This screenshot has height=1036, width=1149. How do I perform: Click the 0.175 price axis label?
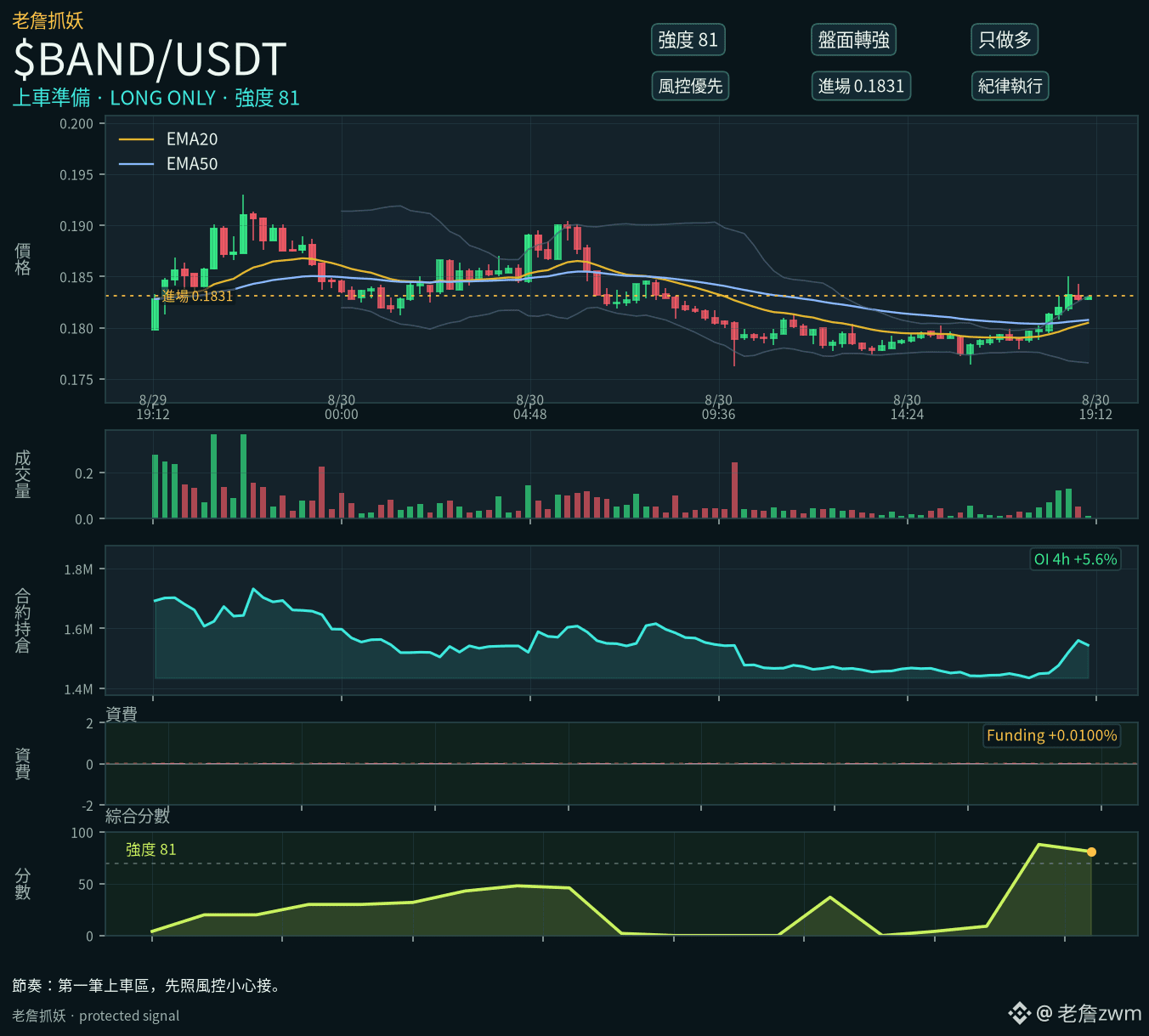tap(76, 380)
